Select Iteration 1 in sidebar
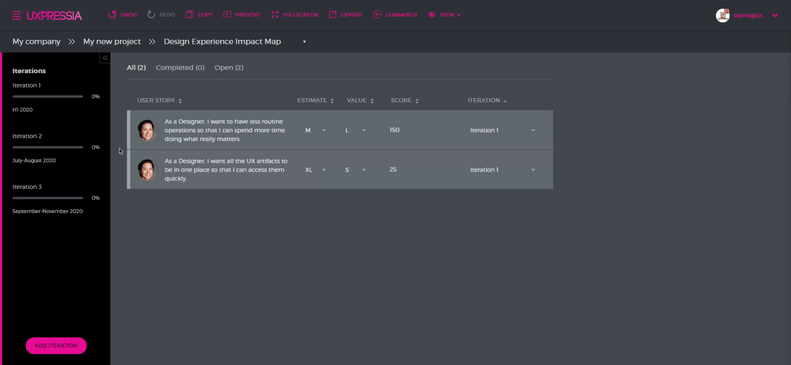This screenshot has height=365, width=791. pyautogui.click(x=27, y=85)
